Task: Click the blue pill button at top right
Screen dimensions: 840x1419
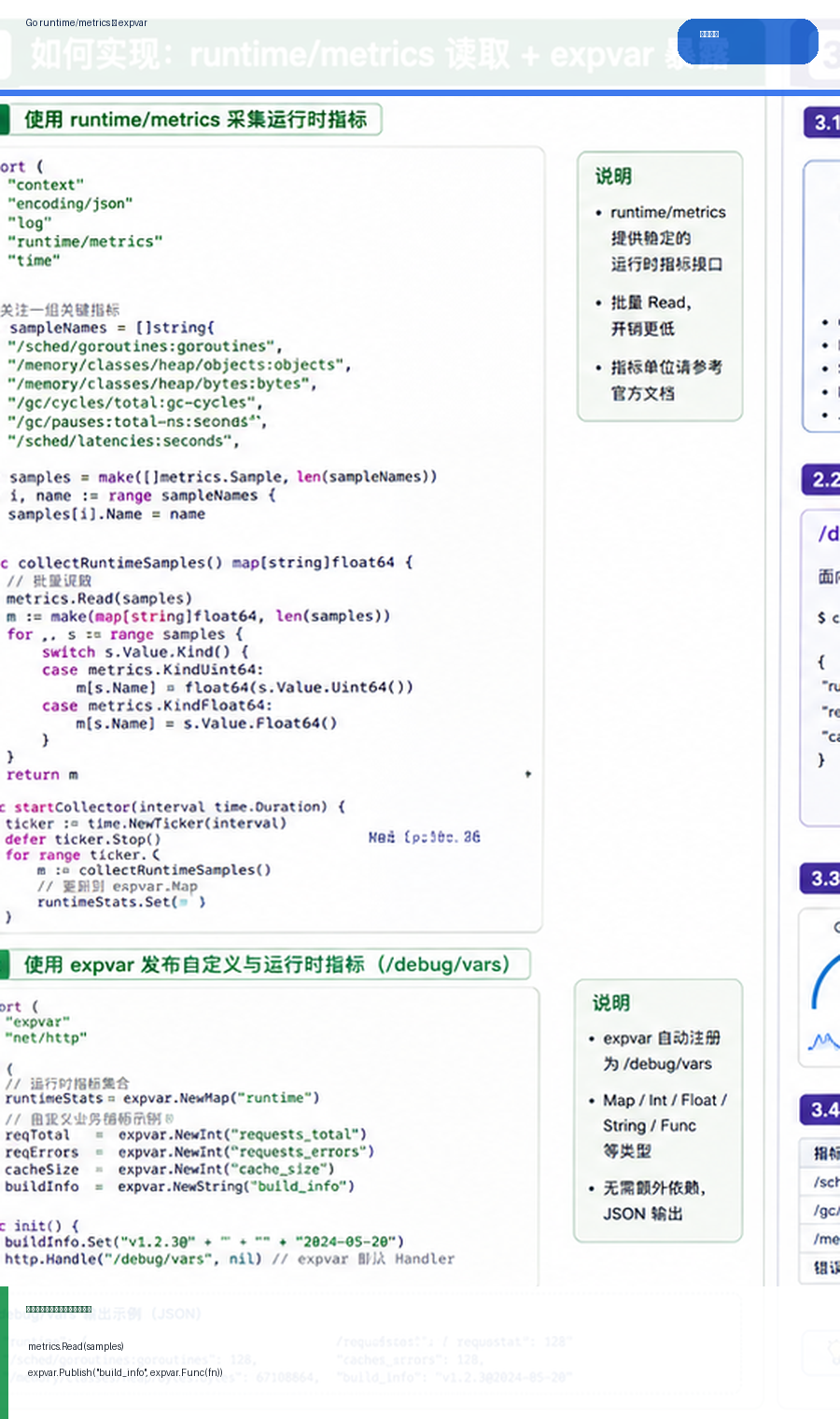Action: tap(748, 41)
